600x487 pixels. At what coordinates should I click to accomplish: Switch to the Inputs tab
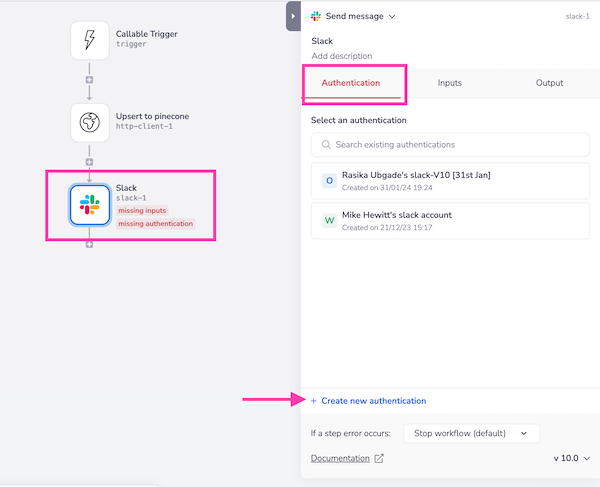coord(450,83)
